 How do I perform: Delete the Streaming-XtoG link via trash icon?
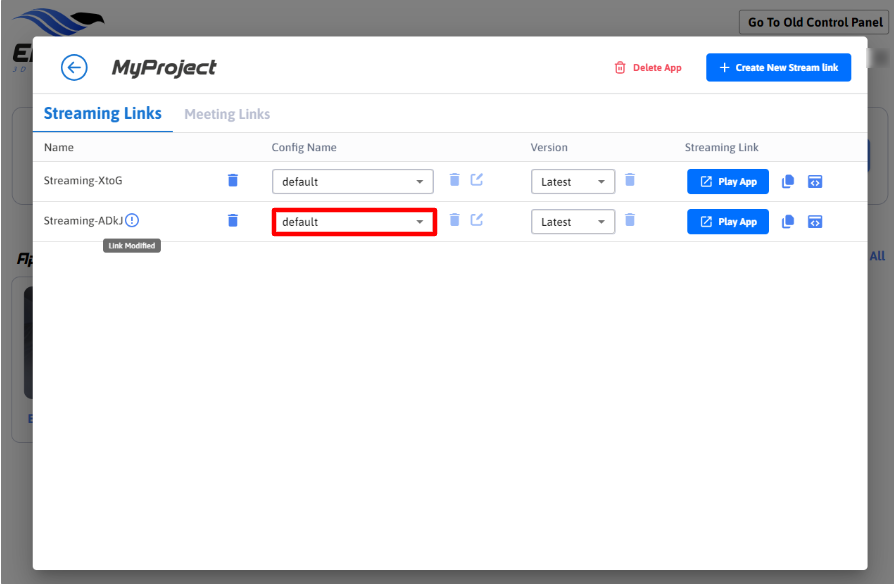click(233, 180)
